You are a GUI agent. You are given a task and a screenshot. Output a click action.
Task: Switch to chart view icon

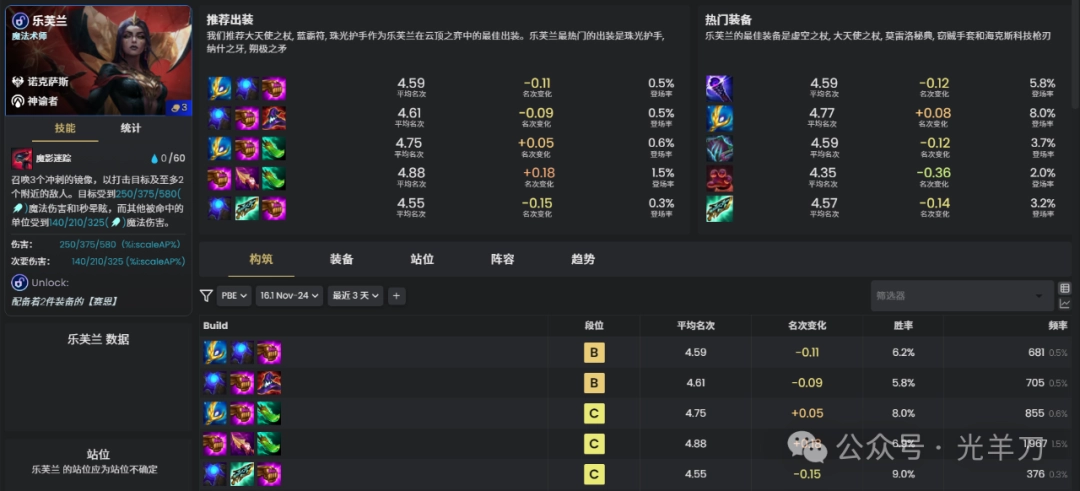(1064, 304)
